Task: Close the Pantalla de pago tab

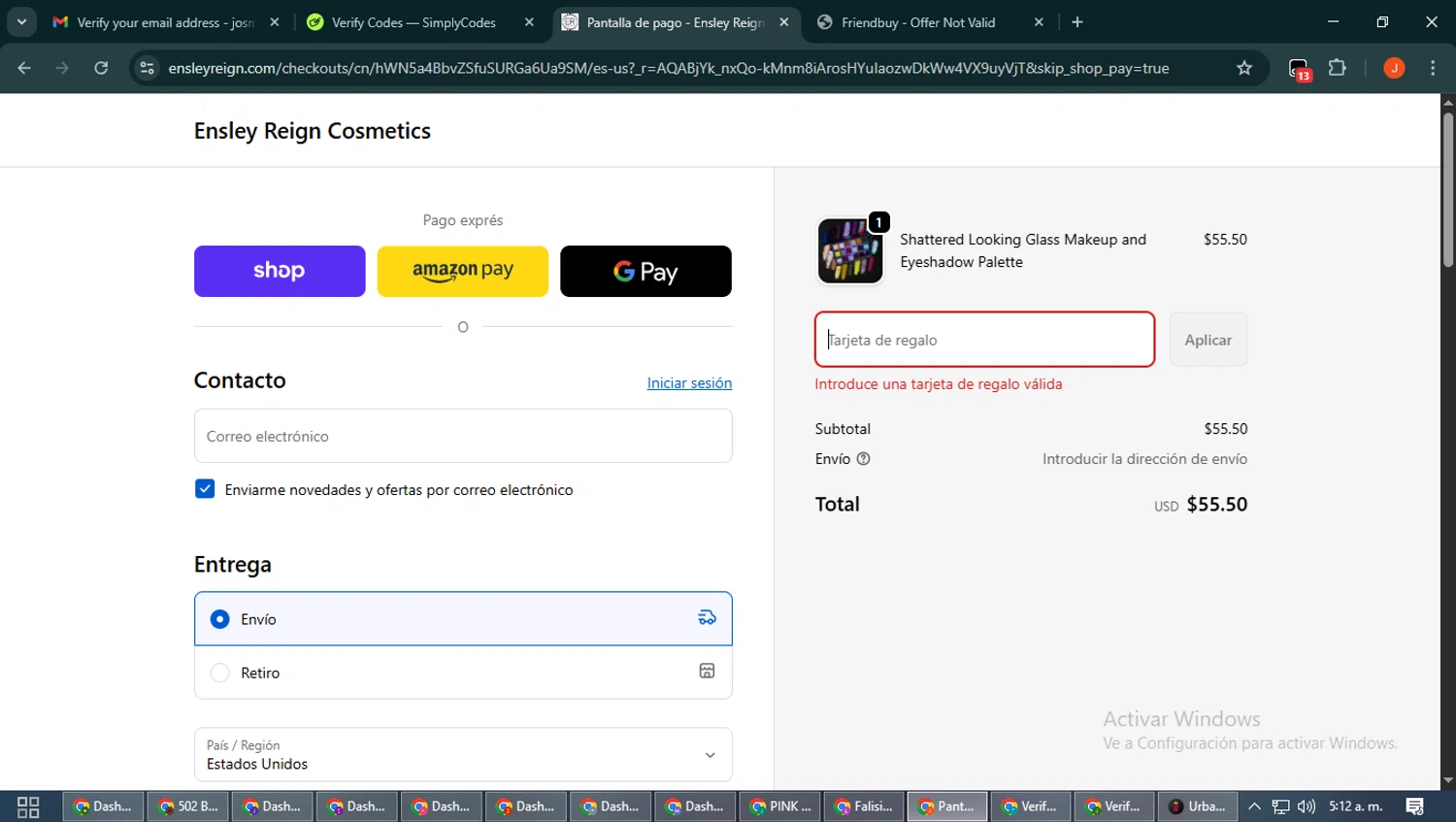Action: pos(784,22)
